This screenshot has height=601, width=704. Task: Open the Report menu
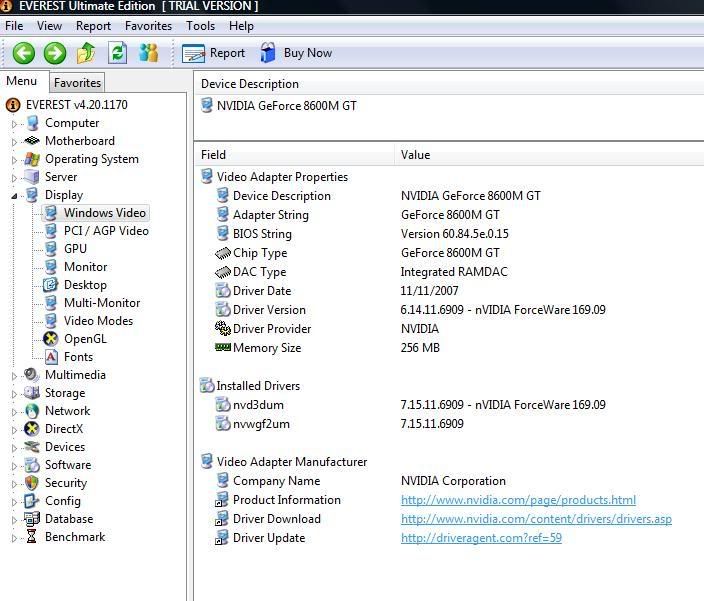tap(93, 26)
